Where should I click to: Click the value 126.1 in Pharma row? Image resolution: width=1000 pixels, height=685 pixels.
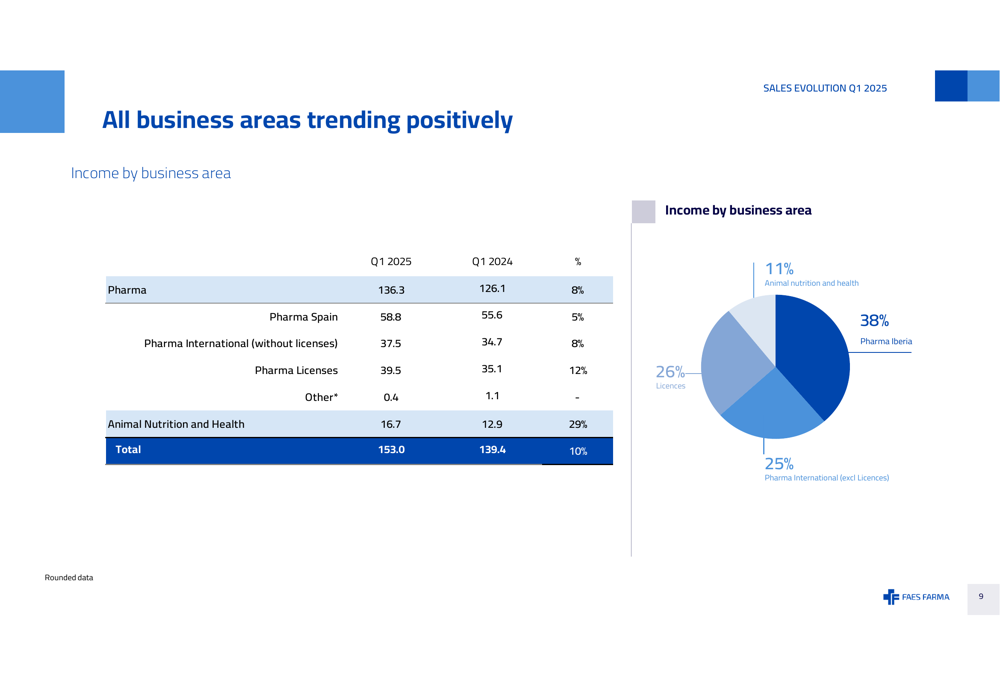point(492,289)
